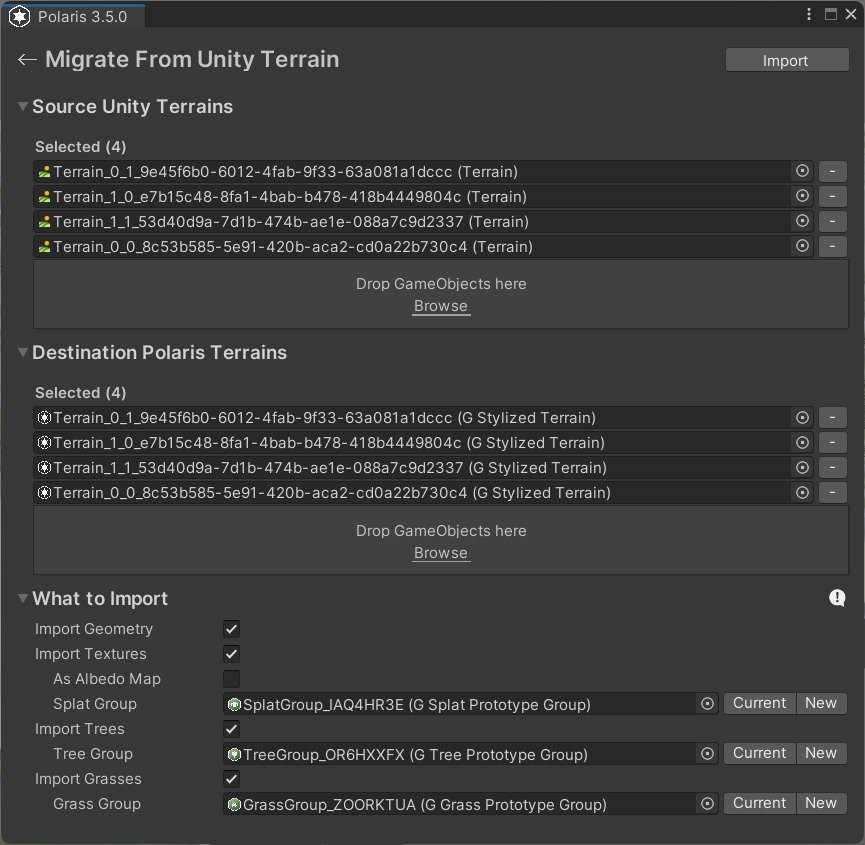865x845 pixels.
Task: Open object picker for destination Terrain_0_0 G Stylized Terrain
Action: tap(802, 493)
